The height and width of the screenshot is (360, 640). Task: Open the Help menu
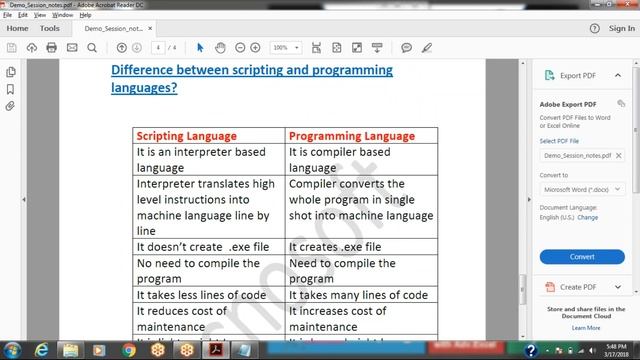click(x=85, y=15)
